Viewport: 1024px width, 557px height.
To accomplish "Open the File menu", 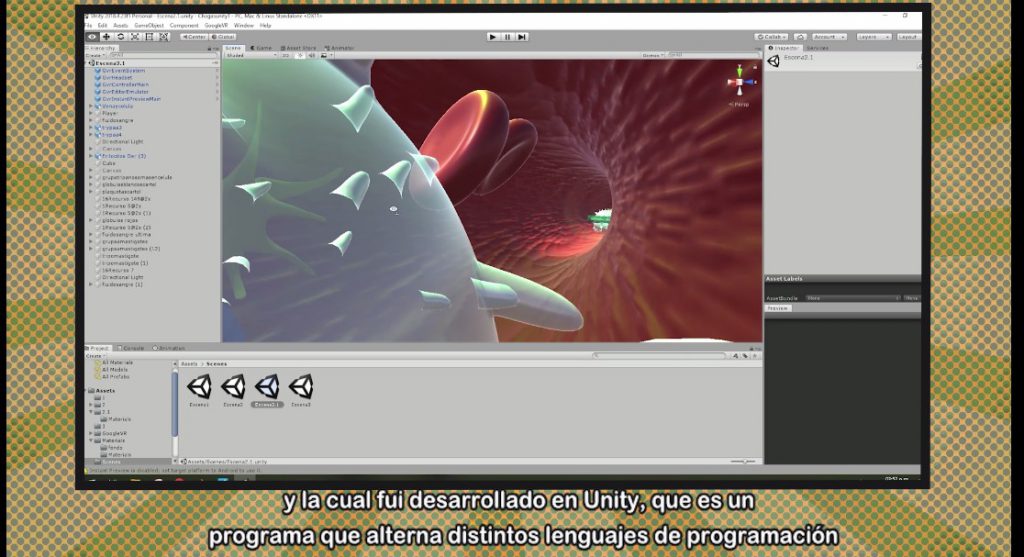I will tap(88, 25).
